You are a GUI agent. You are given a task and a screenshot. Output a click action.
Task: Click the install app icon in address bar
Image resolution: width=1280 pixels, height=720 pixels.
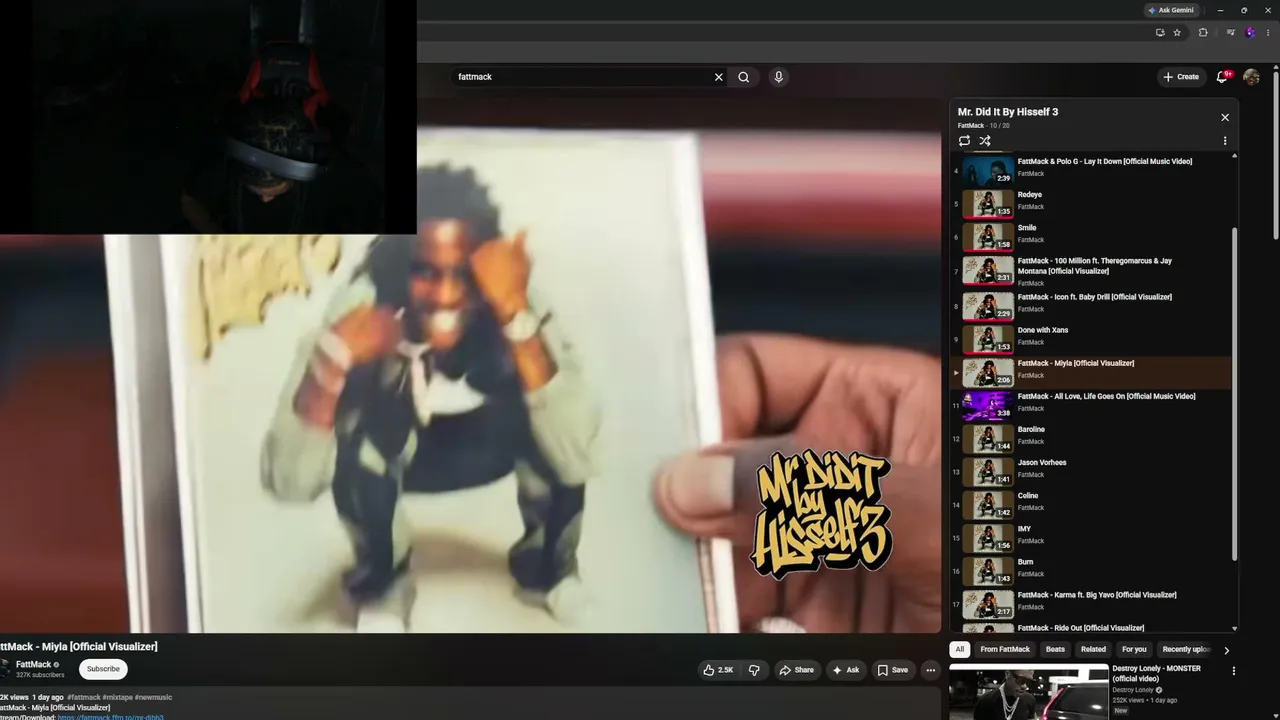click(x=1160, y=33)
